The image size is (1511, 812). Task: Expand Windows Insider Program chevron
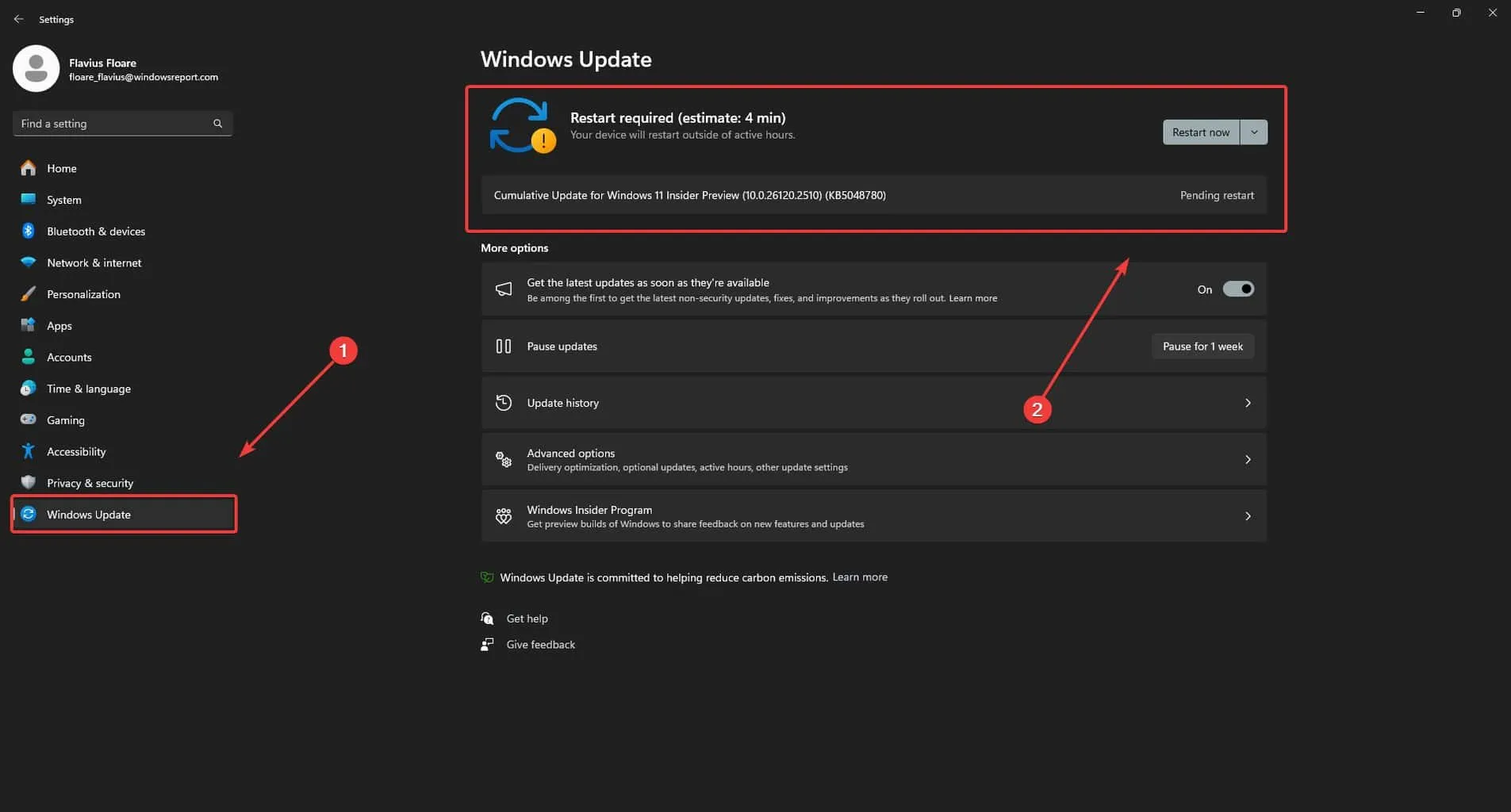pyautogui.click(x=1248, y=516)
